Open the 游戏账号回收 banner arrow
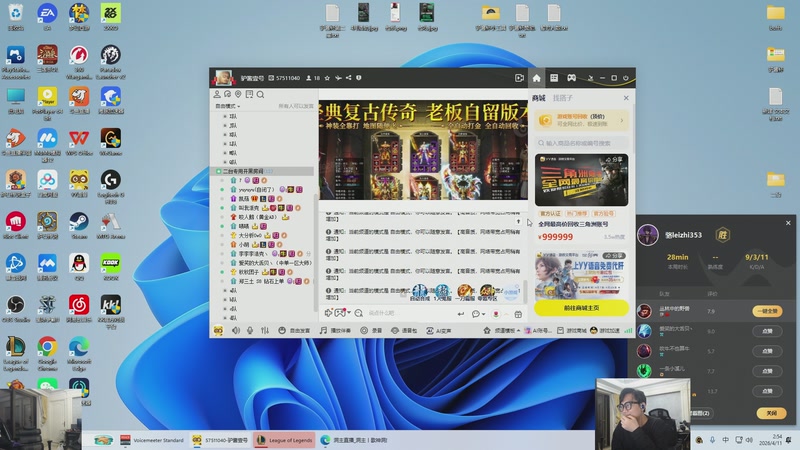This screenshot has height=450, width=800. point(621,120)
